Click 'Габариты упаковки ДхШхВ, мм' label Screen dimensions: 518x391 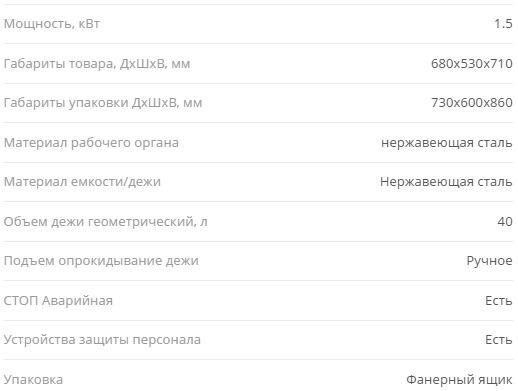[x=103, y=103]
